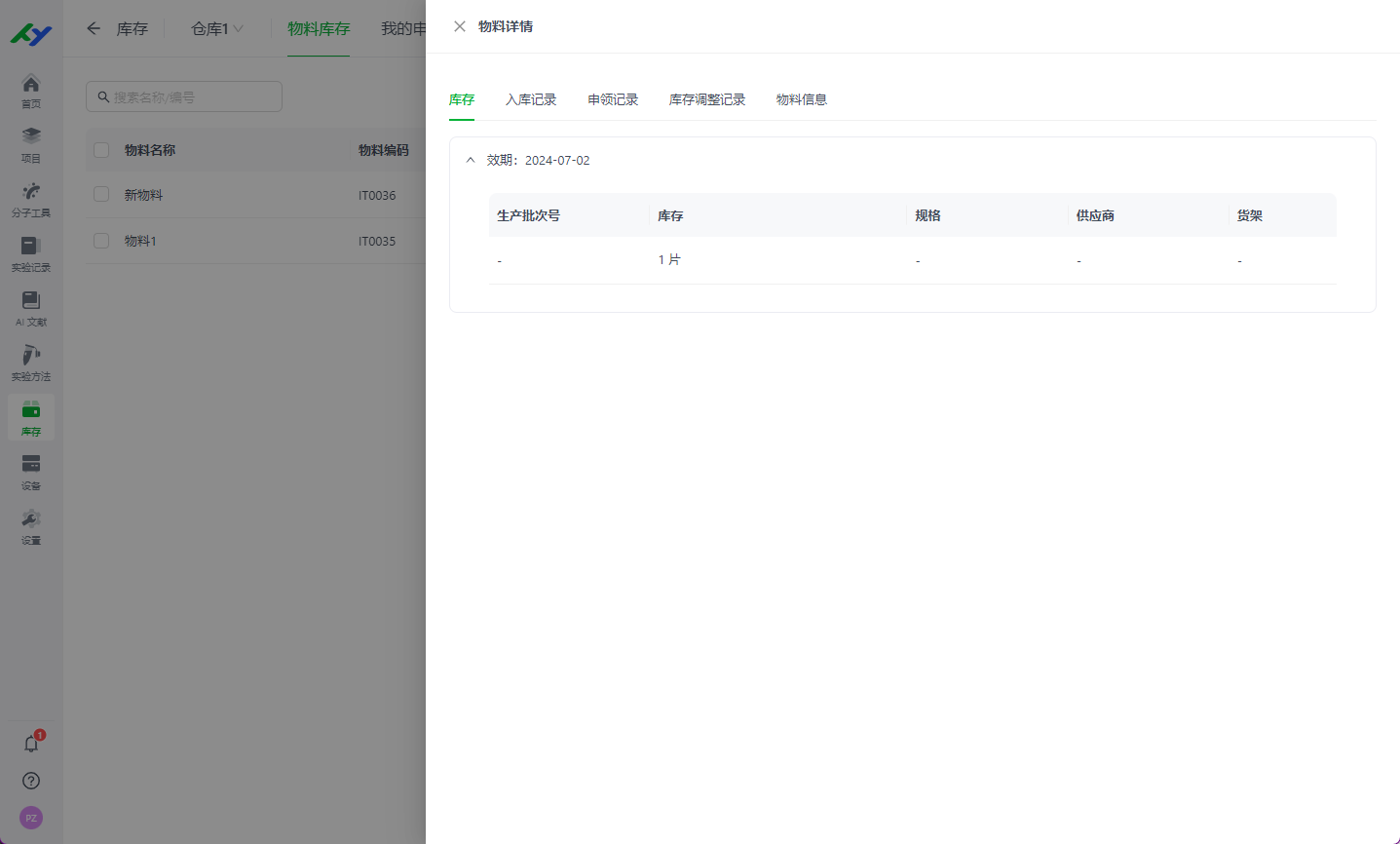Image resolution: width=1400 pixels, height=844 pixels.
Task: Open the 物料1 material link
Action: click(141, 240)
